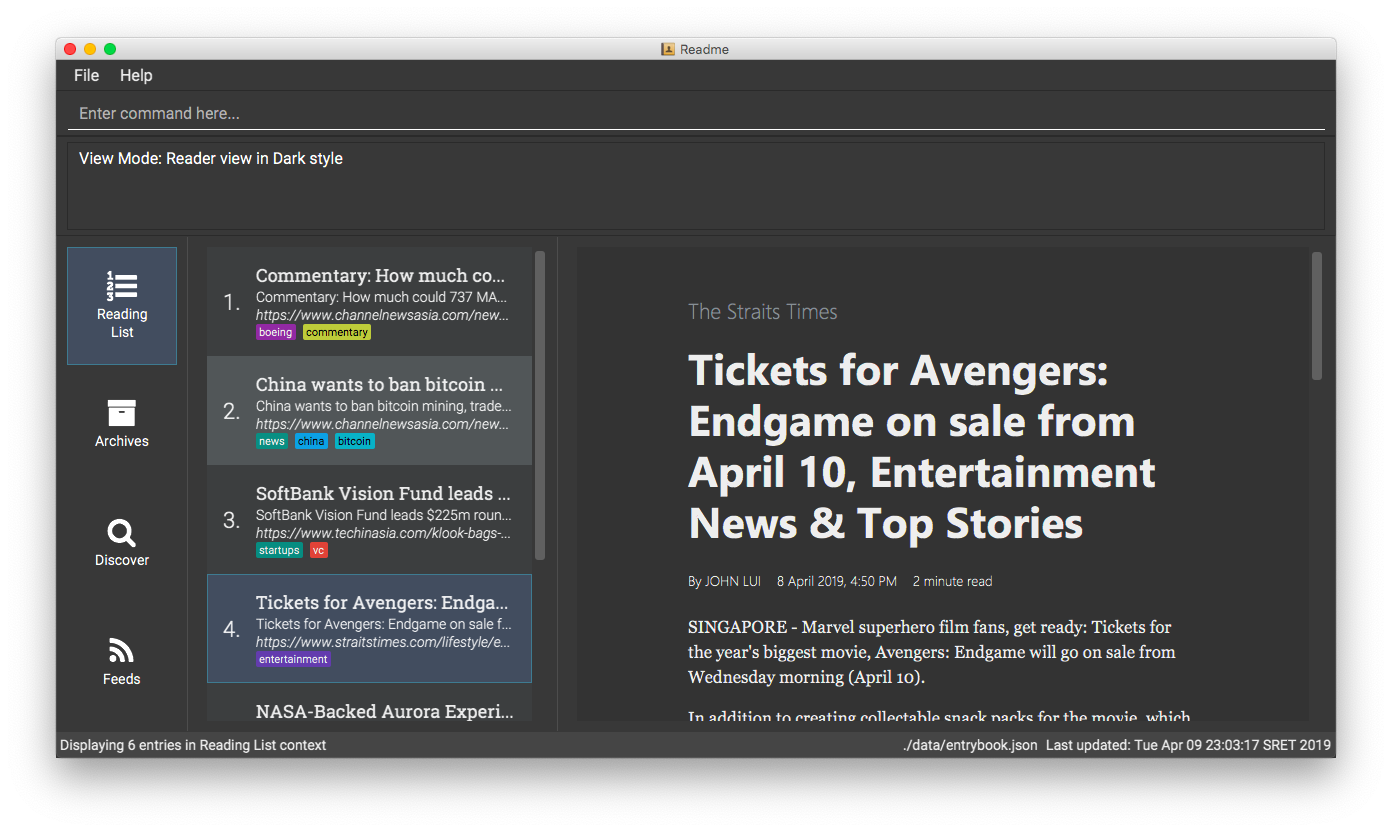Select entry 4 'Tickets for Avengers: Endga...'
Viewport: 1392px width, 832px height.
(x=369, y=628)
